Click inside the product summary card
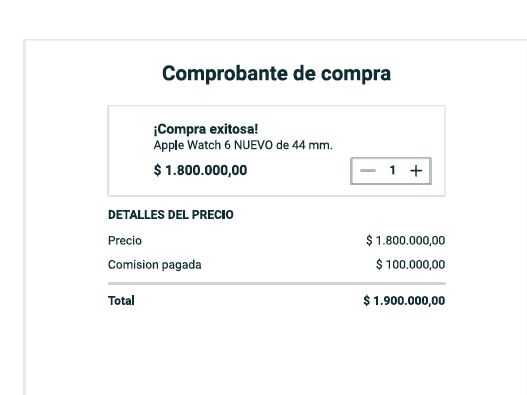 (277, 151)
